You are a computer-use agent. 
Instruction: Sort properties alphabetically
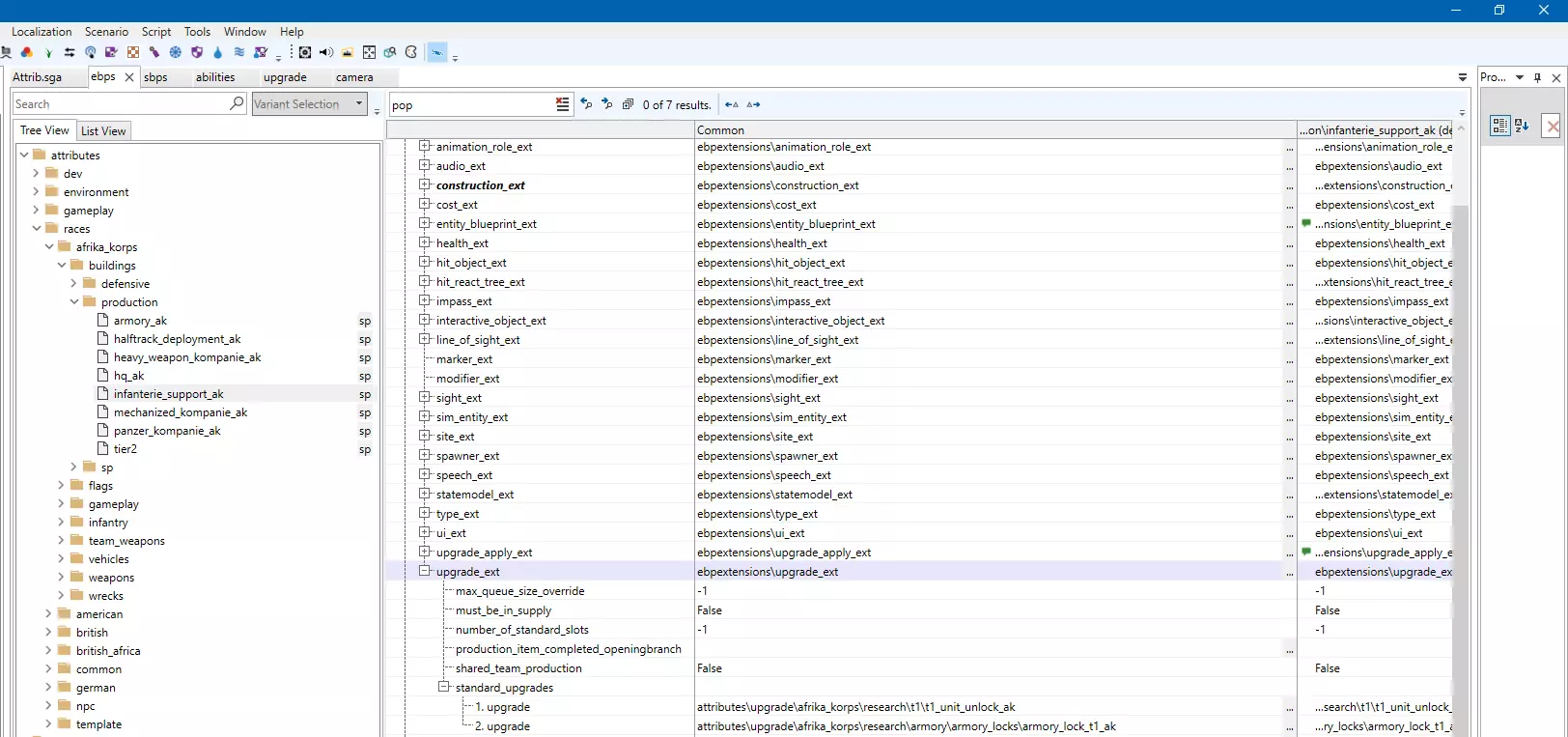pyautogui.click(x=1522, y=126)
